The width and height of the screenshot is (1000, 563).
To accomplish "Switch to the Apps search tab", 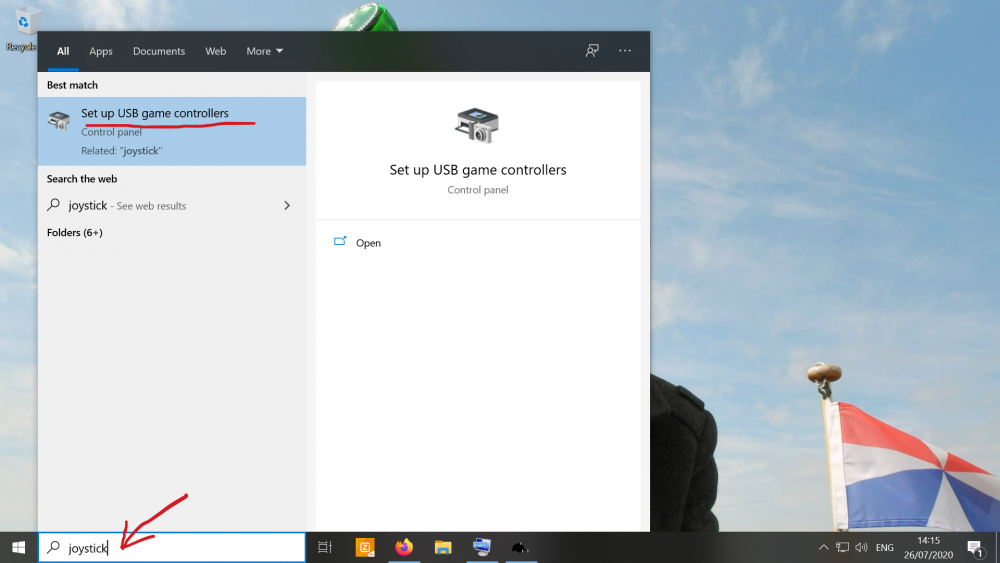I will [101, 51].
